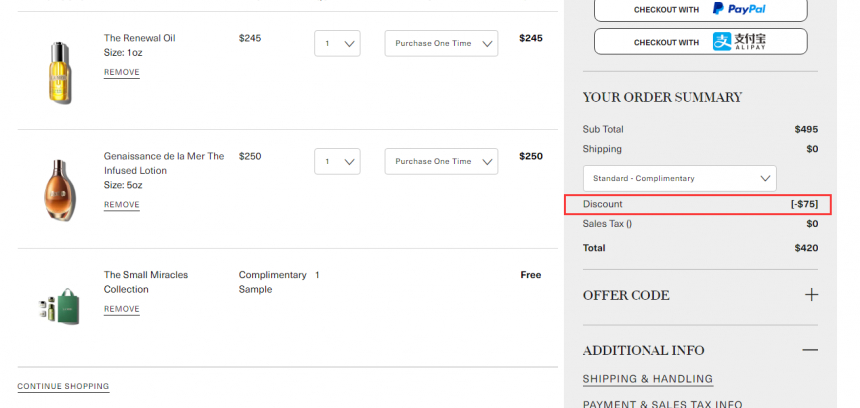The height and width of the screenshot is (408, 860).
Task: Collapse Additional Info with minus icon
Action: pyautogui.click(x=810, y=350)
